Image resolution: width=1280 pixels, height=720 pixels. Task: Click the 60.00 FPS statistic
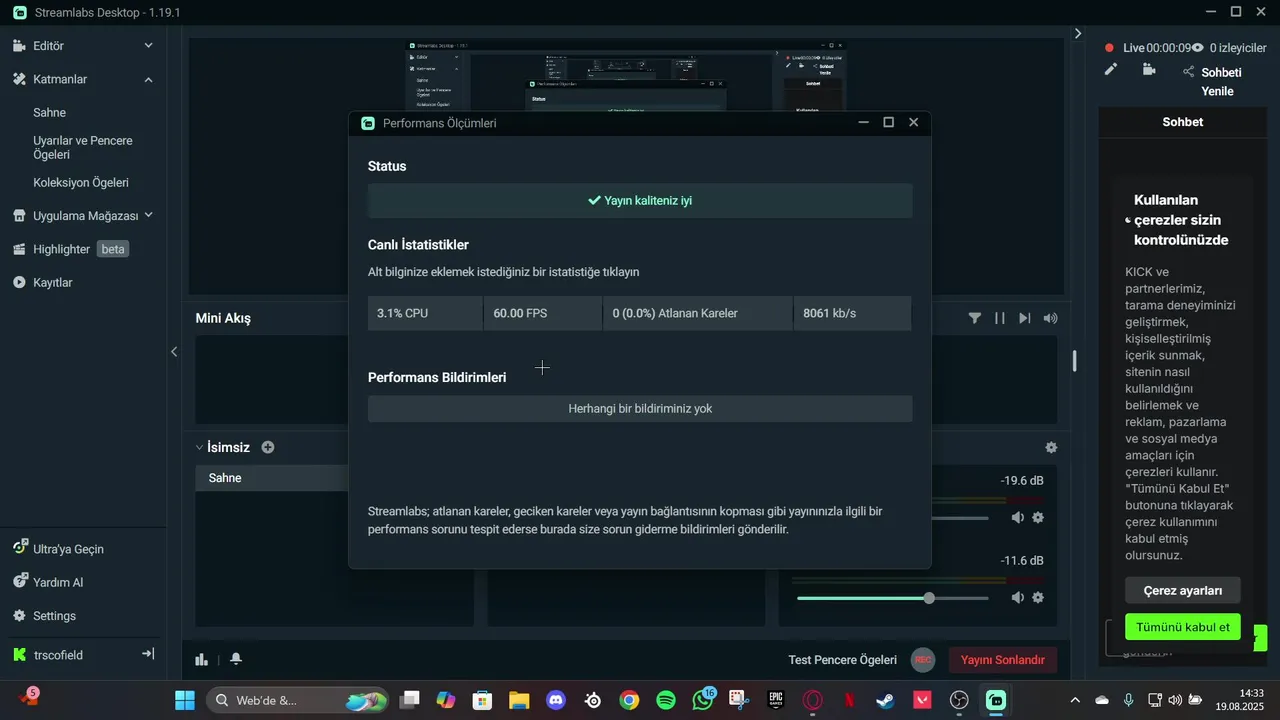tap(543, 313)
